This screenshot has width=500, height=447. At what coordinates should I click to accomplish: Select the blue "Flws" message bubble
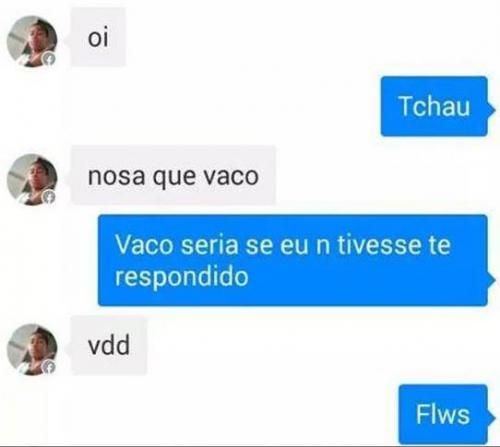click(443, 414)
